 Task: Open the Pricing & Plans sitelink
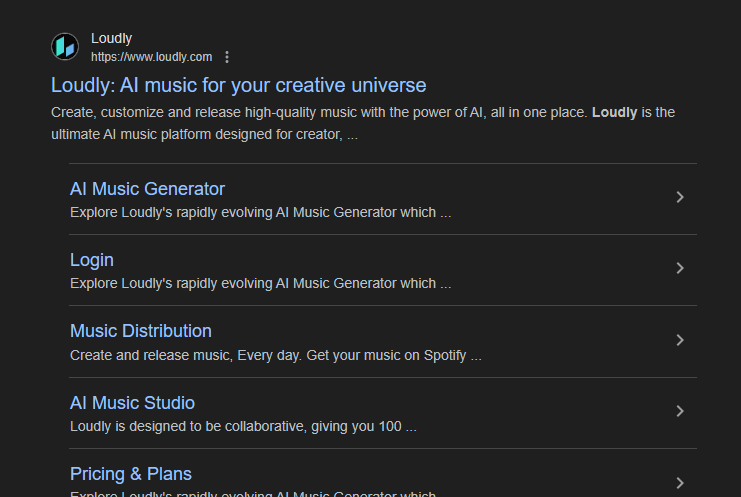pyautogui.click(x=131, y=474)
